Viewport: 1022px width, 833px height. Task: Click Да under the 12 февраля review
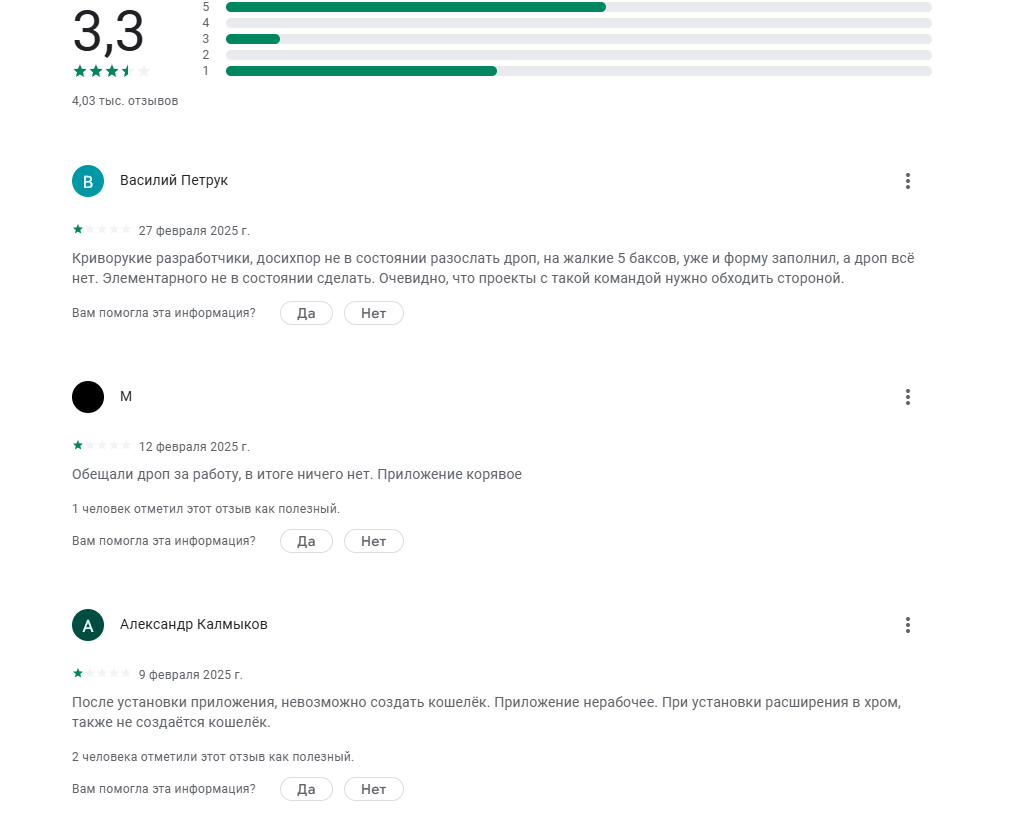click(306, 541)
